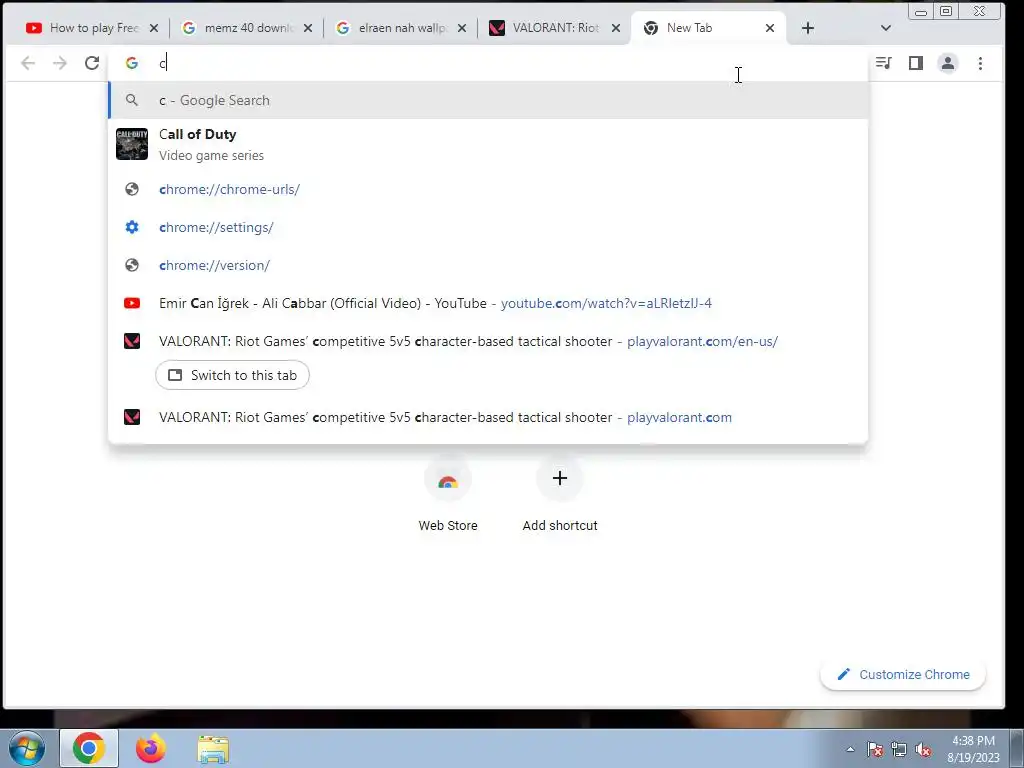Open the Web Store shortcut
The height and width of the screenshot is (768, 1024).
(x=448, y=494)
